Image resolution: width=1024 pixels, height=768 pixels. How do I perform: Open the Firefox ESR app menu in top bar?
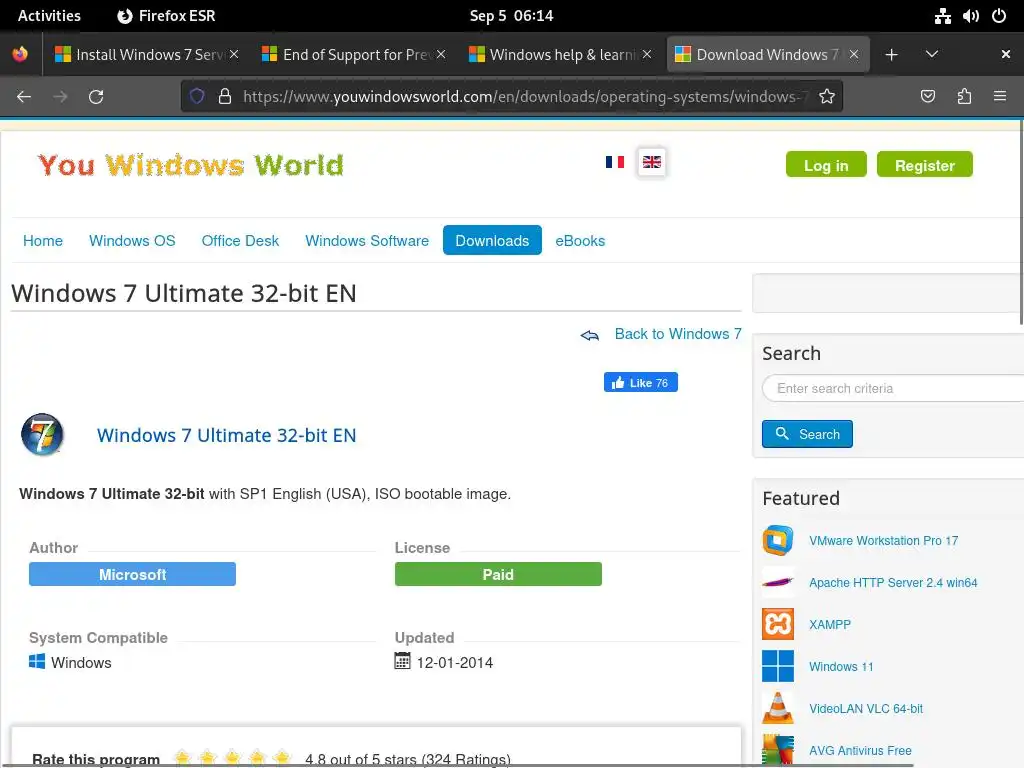coord(166,16)
